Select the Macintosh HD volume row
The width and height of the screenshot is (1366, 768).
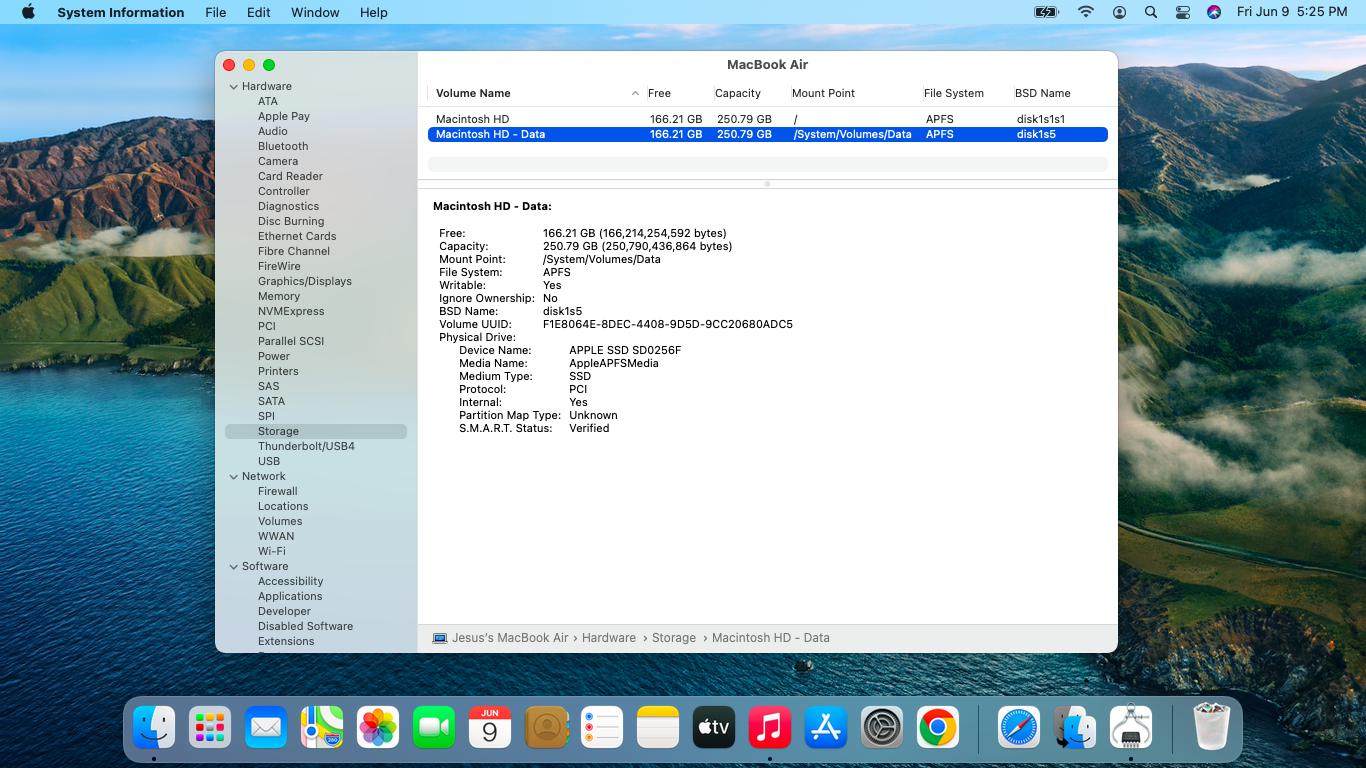pos(767,119)
